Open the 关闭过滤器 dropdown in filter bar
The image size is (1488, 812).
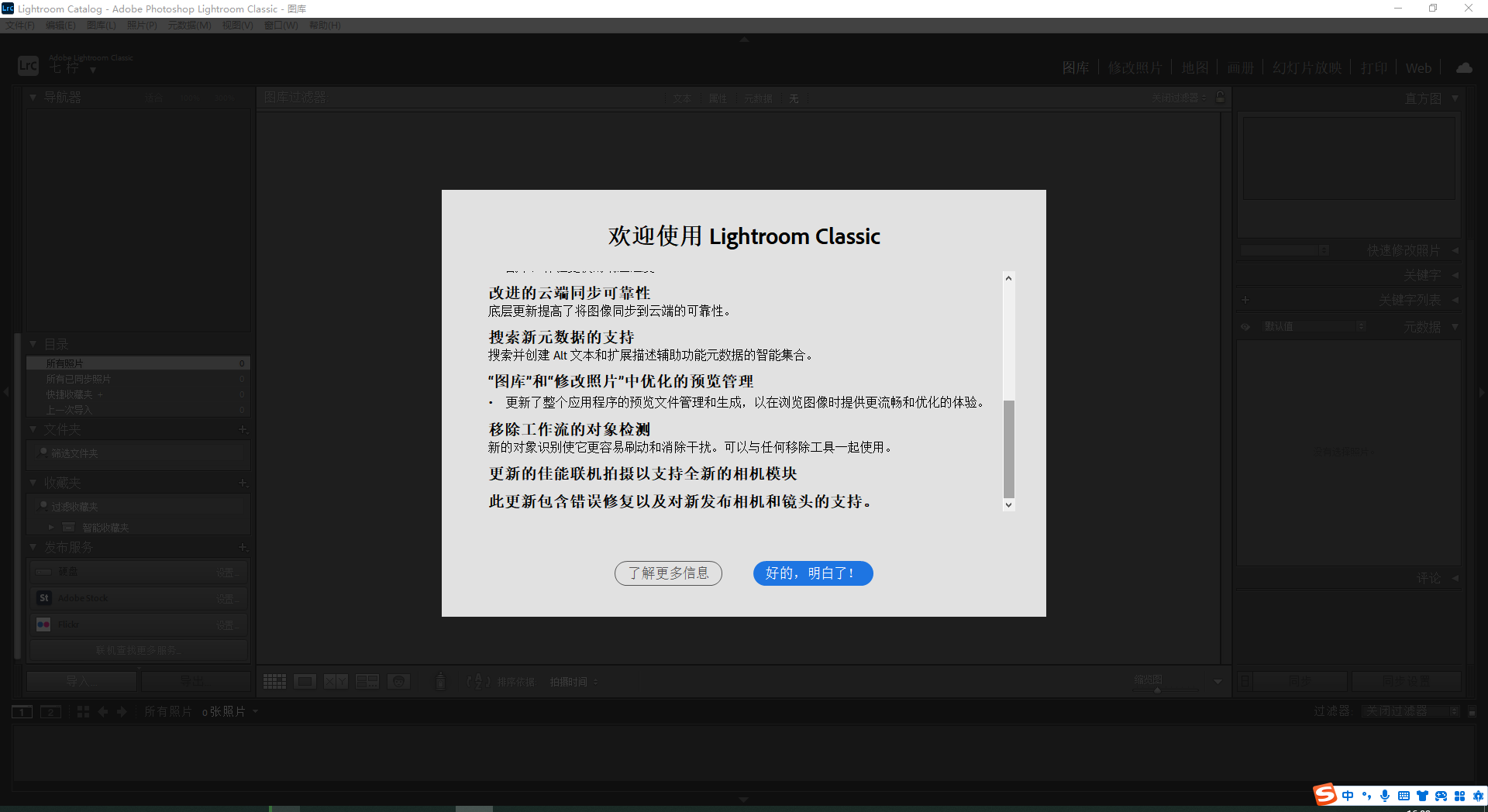tap(1179, 98)
